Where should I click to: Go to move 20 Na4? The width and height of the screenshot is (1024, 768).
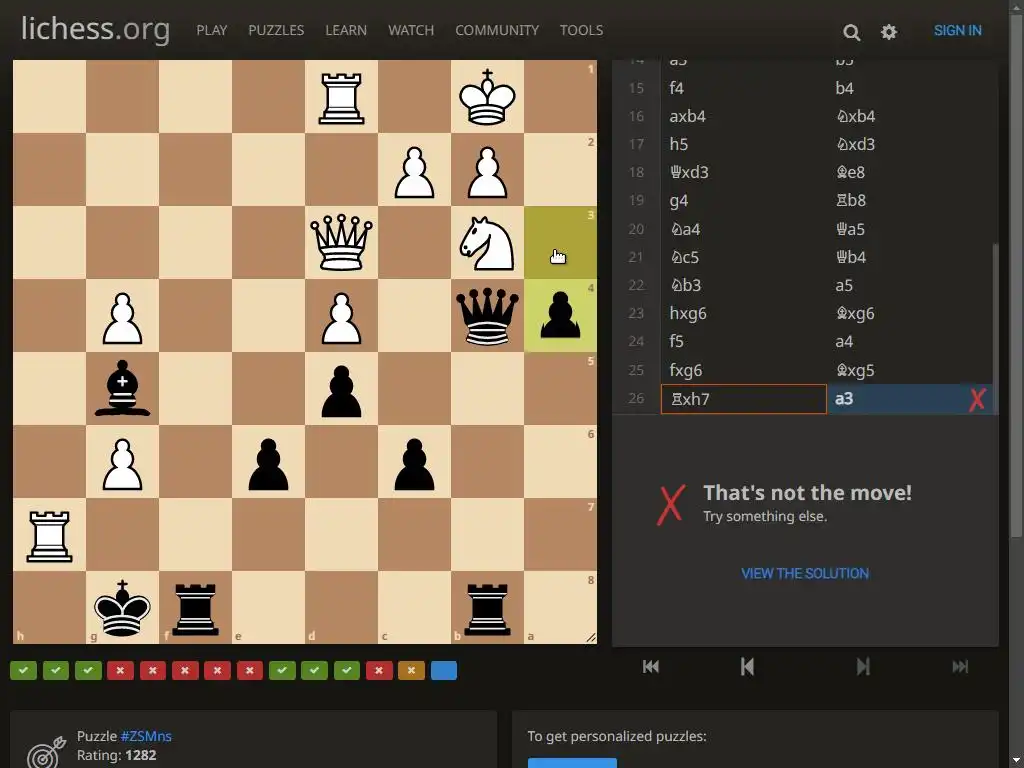744,229
